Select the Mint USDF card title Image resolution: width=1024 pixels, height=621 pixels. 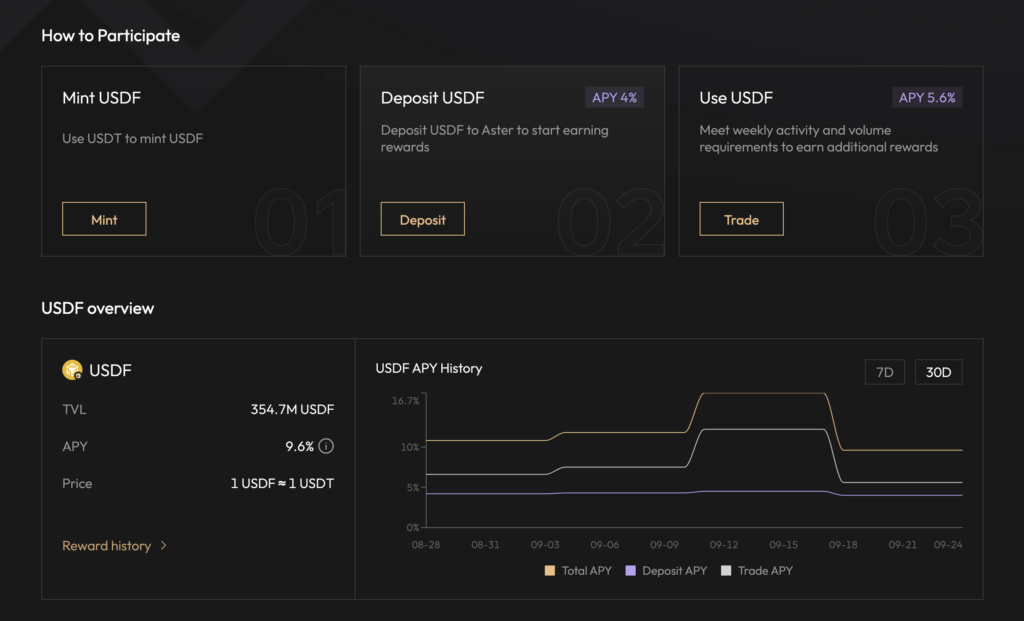click(100, 98)
